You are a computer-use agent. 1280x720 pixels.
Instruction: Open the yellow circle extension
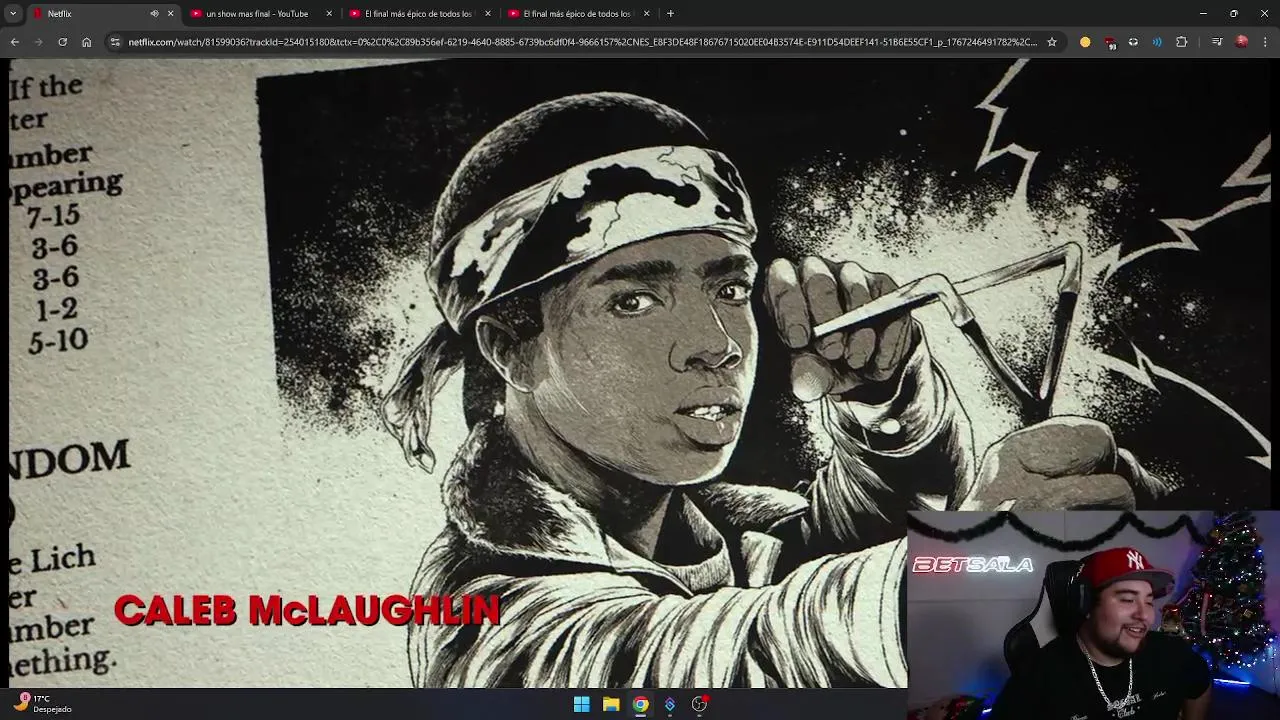pos(1085,42)
